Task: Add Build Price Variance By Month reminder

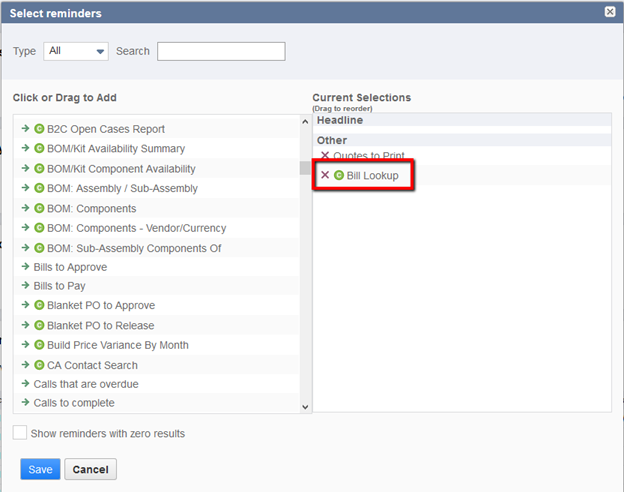Action: [117, 345]
